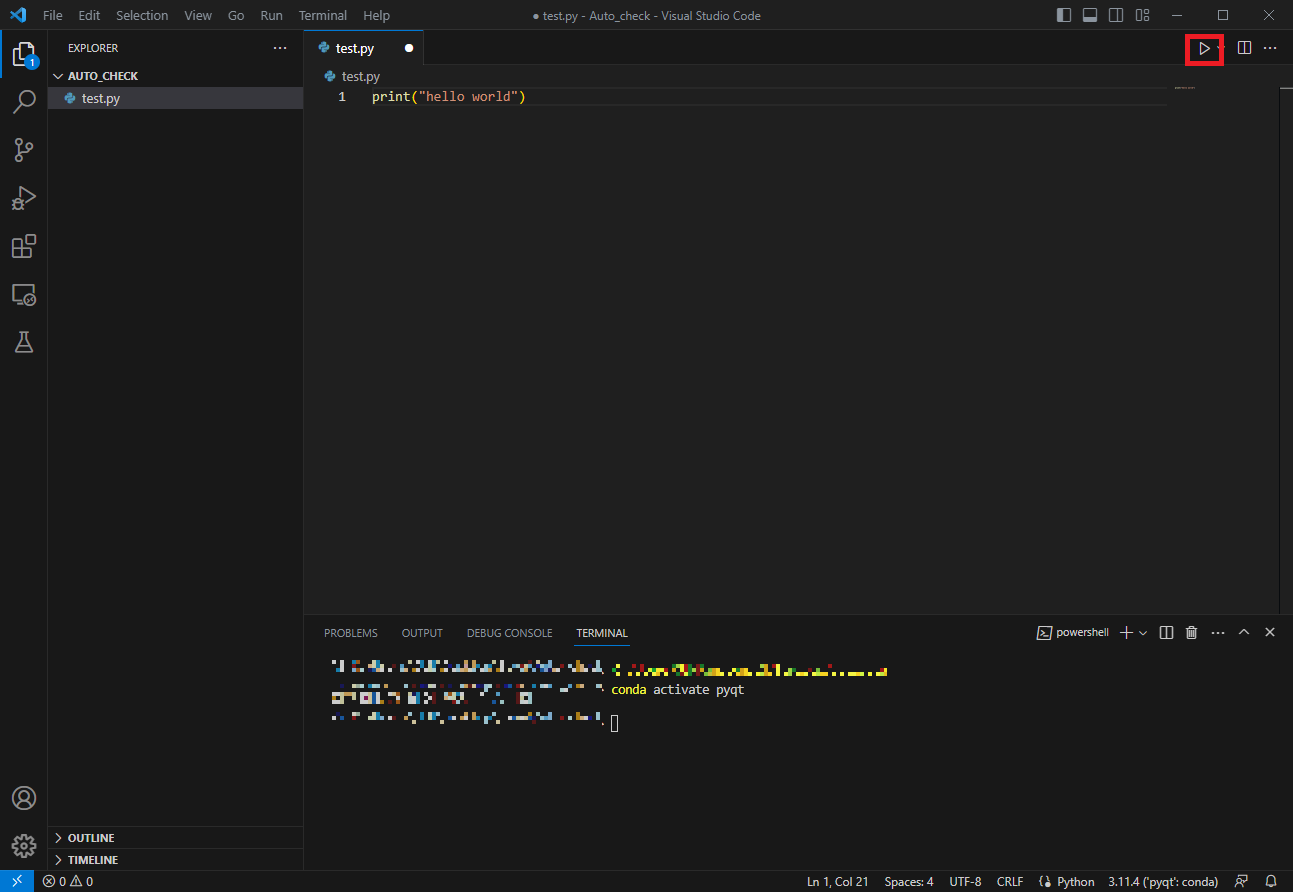Image resolution: width=1293 pixels, height=892 pixels.
Task: Open the Remote Explorer view
Action: (24, 295)
